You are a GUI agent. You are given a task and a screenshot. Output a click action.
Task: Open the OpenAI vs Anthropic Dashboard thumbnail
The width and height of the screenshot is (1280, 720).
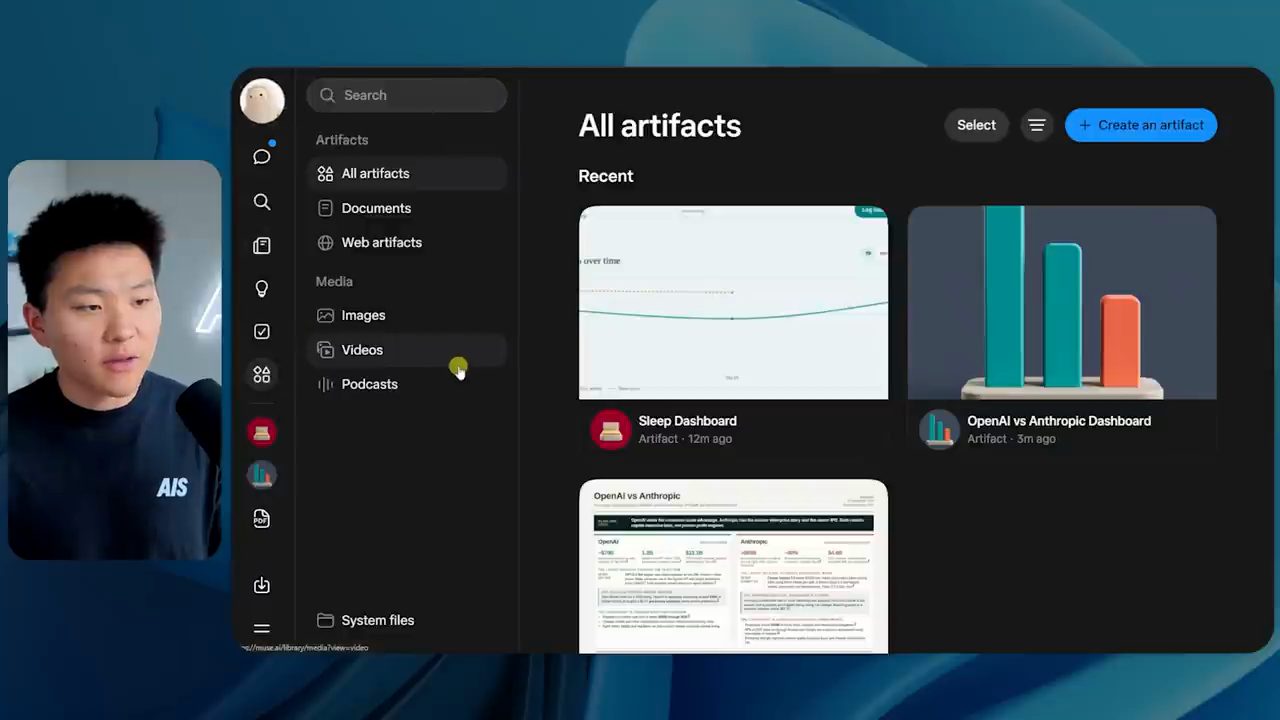pos(1062,303)
